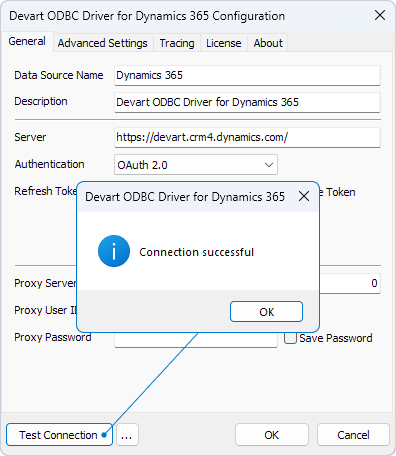Click the Server URL field

(x=247, y=137)
